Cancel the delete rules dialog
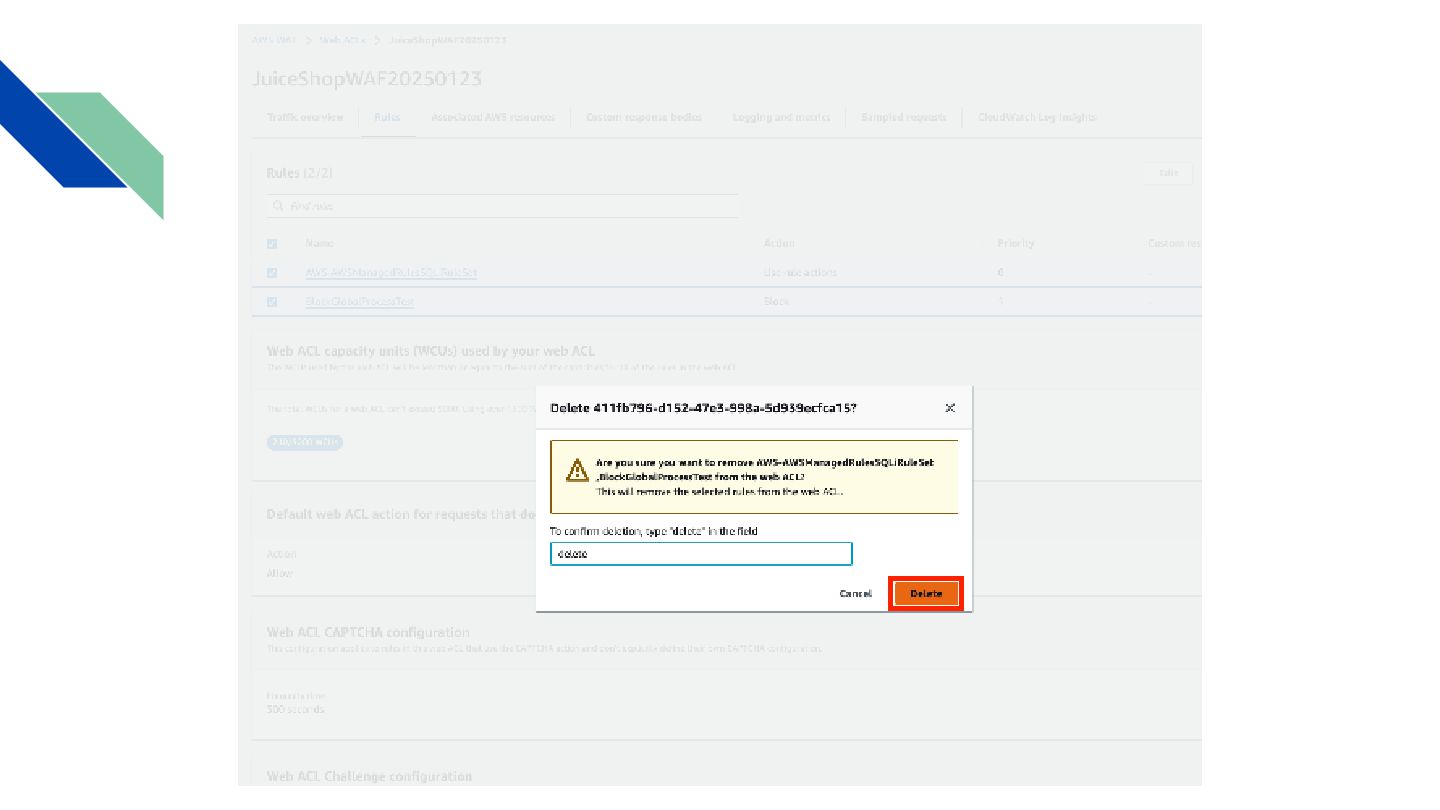Viewport: 1440px width, 810px height. coord(855,594)
